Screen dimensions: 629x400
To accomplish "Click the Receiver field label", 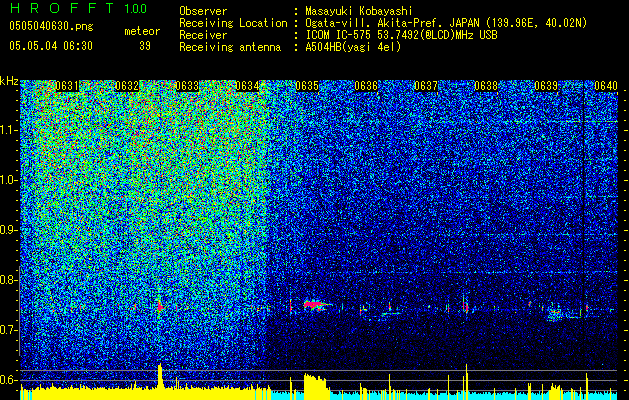I will tap(203, 35).
